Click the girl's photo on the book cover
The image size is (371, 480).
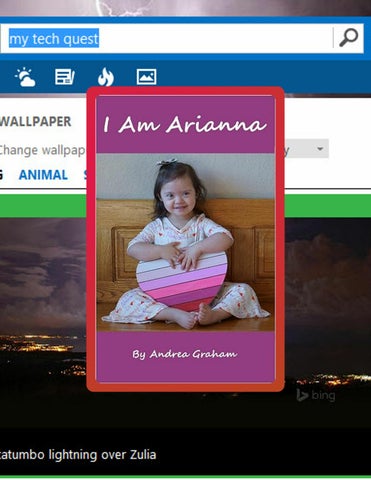pyautogui.click(x=185, y=242)
